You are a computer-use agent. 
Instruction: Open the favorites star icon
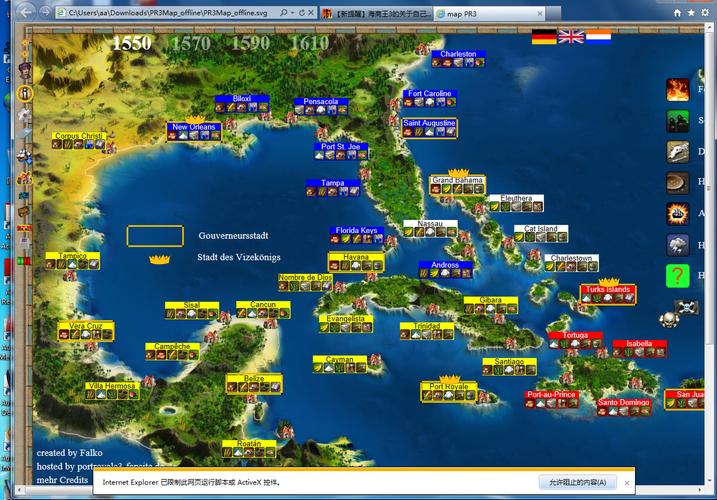691,13
